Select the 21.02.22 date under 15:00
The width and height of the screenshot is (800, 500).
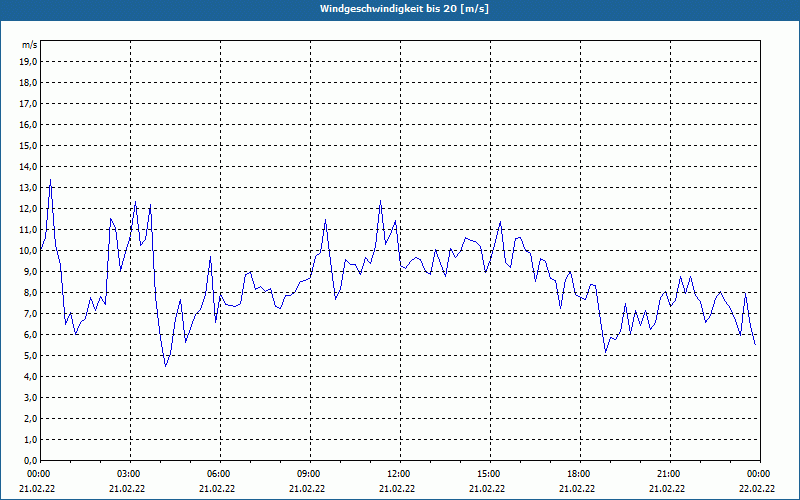(487, 489)
